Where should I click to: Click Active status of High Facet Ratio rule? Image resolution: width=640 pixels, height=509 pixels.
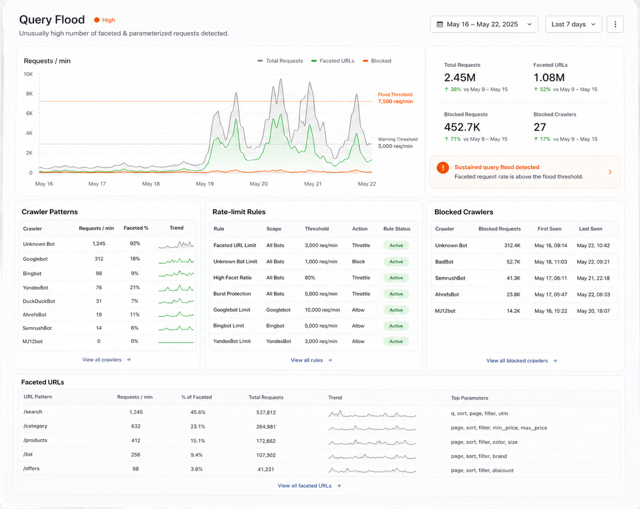pyautogui.click(x=396, y=278)
